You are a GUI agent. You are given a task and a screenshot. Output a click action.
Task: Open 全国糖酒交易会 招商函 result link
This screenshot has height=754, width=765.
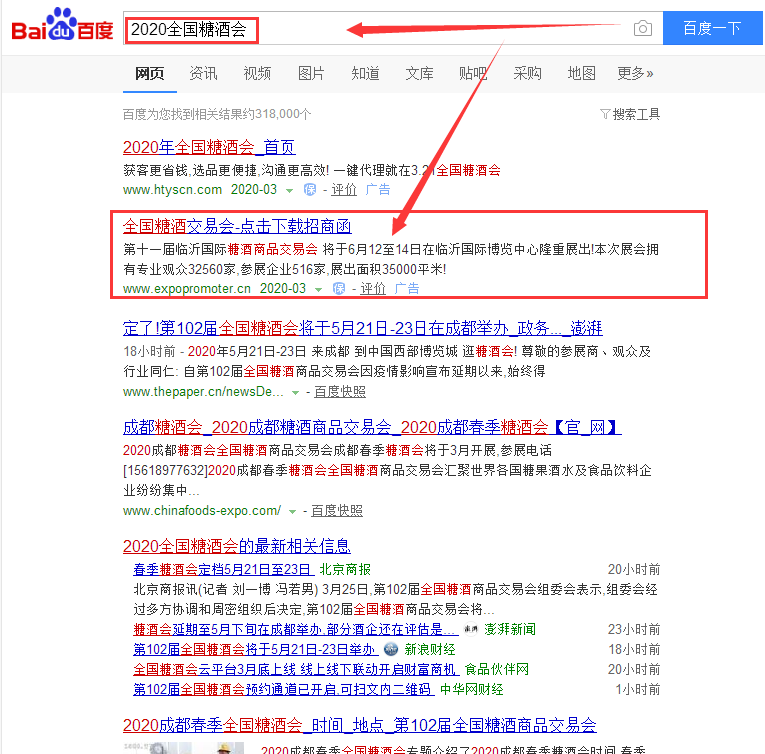(x=237, y=225)
